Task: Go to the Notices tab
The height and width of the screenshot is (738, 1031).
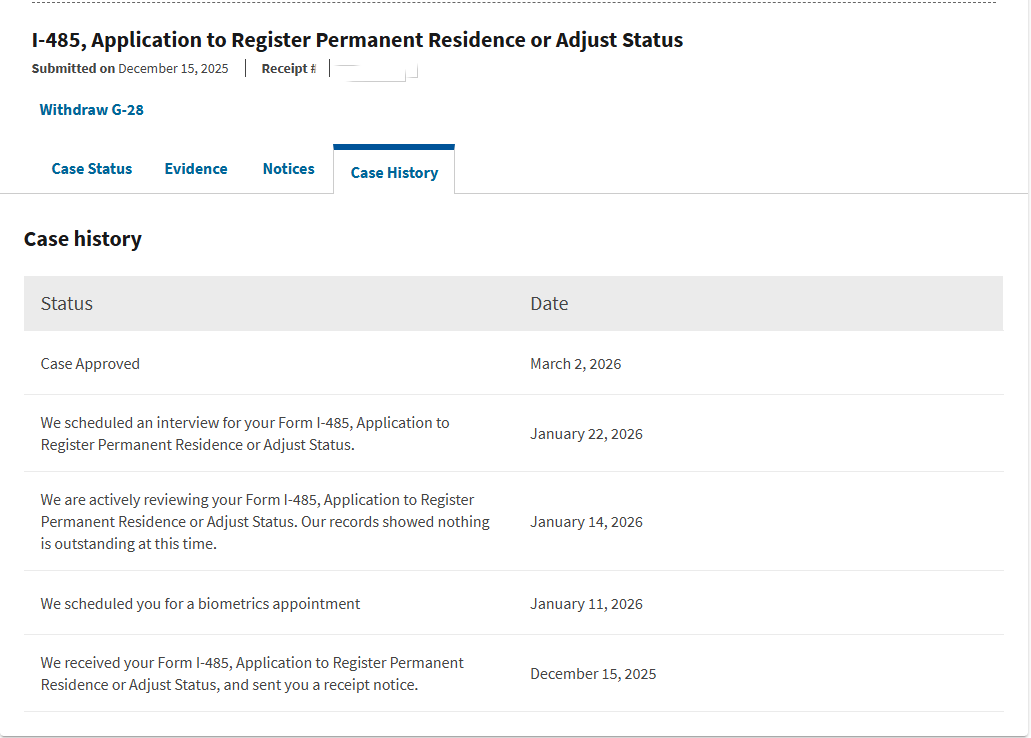Action: [x=289, y=169]
